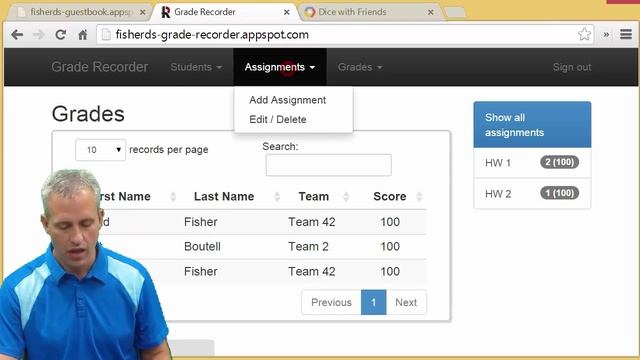Image resolution: width=640 pixels, height=360 pixels.
Task: Click the Previous pagination button
Action: point(331,302)
